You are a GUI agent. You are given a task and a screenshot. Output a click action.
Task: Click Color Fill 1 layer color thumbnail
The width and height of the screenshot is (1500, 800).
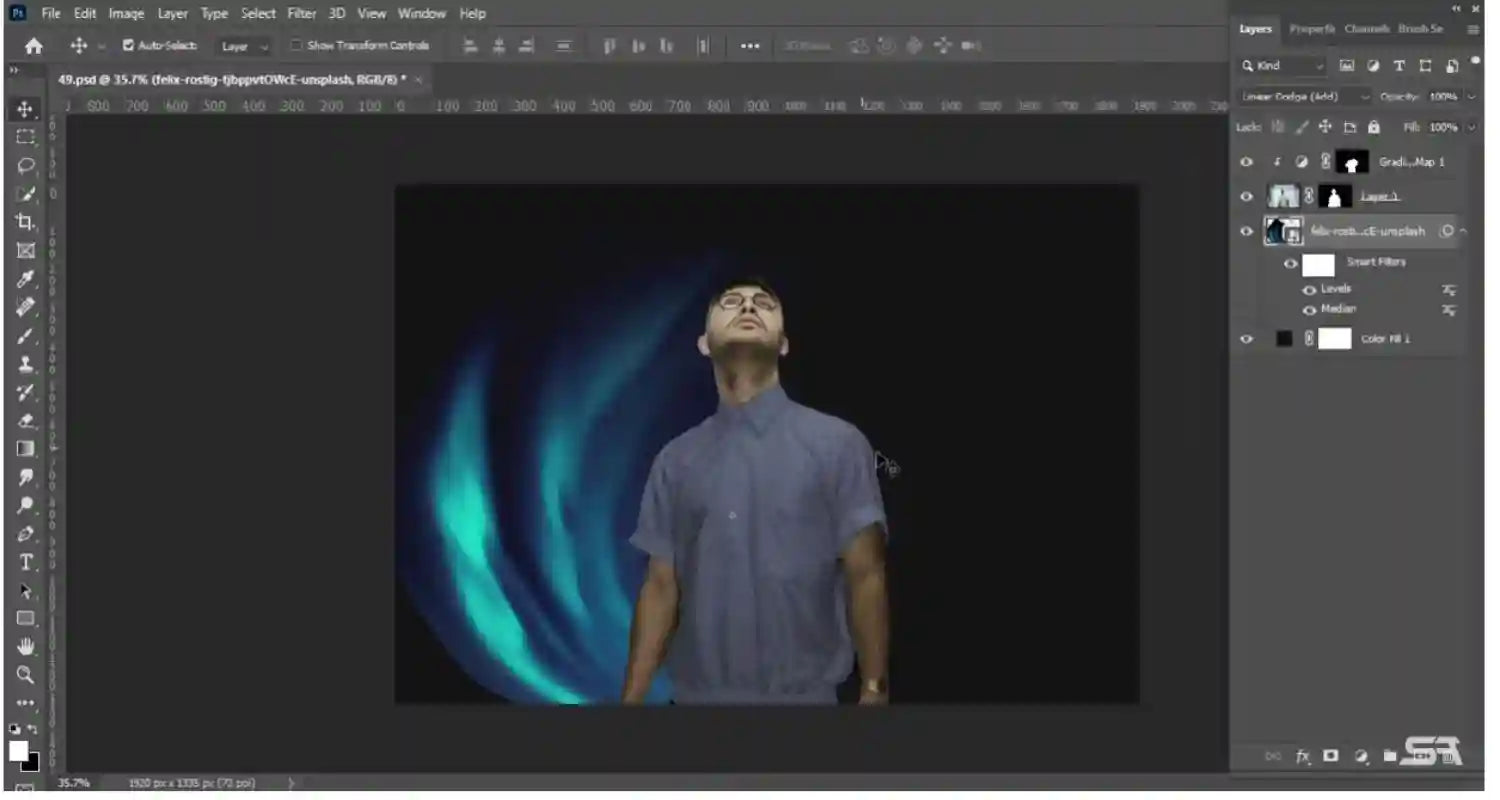point(1285,339)
